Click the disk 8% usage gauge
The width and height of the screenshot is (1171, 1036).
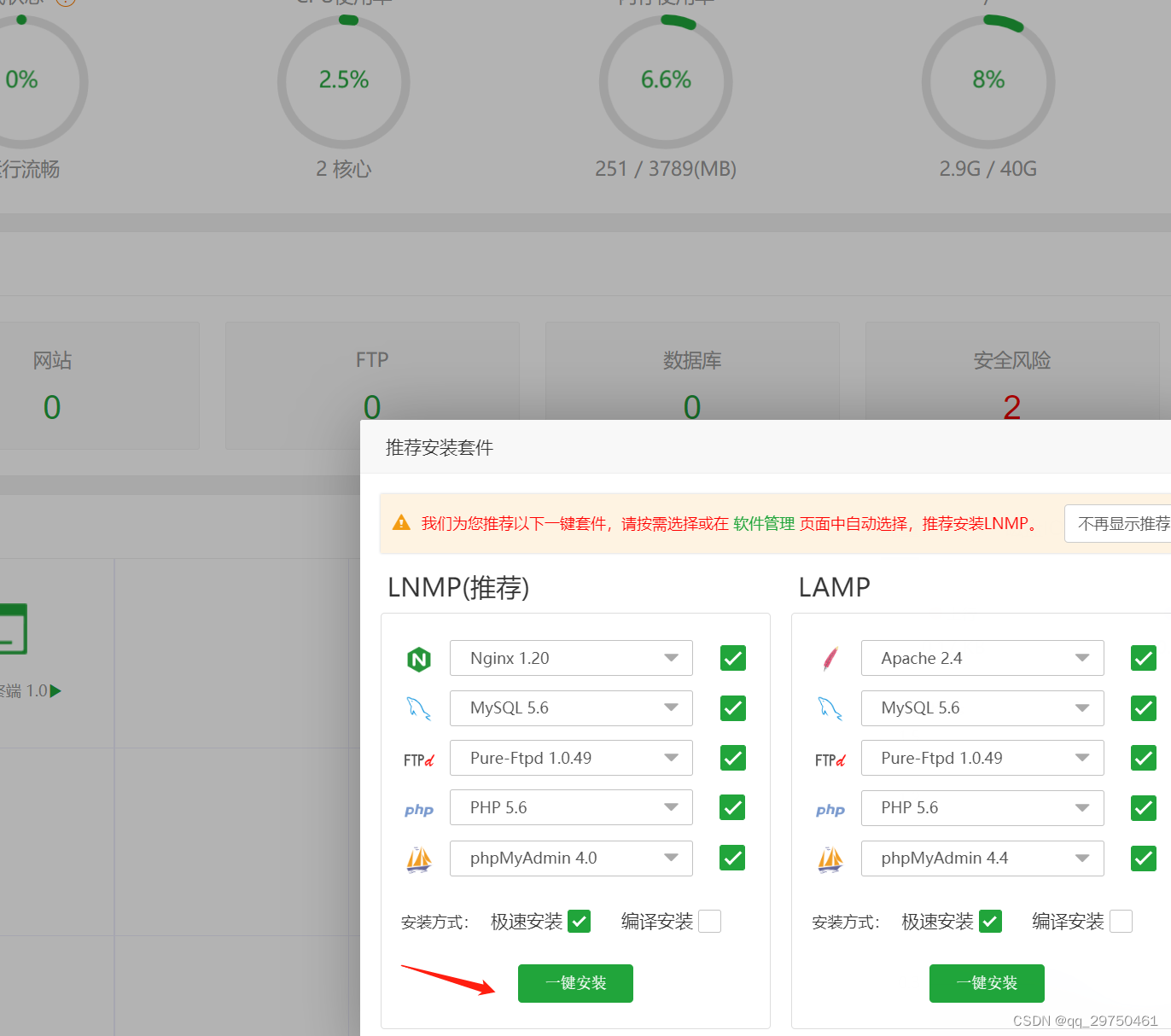coord(988,82)
